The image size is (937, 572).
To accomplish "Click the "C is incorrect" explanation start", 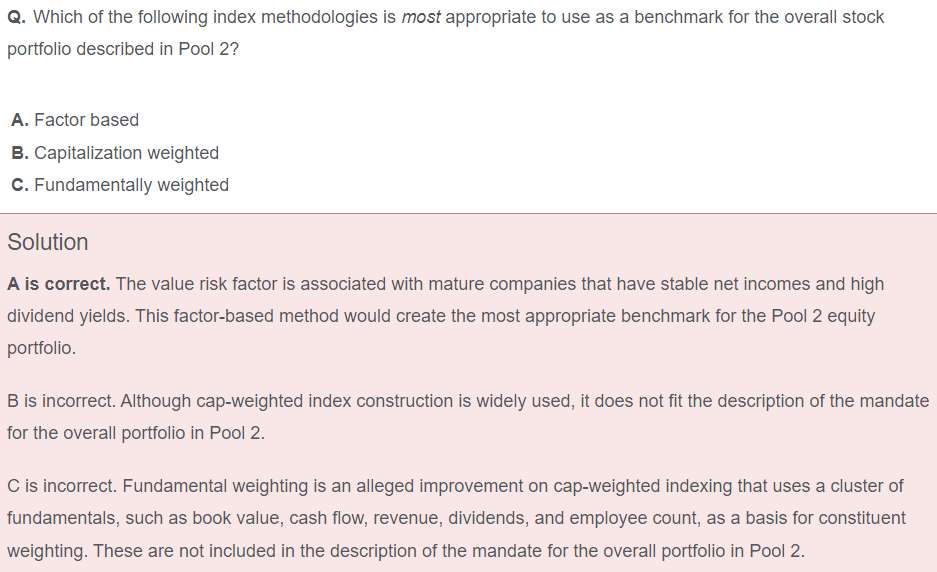I will (60, 486).
